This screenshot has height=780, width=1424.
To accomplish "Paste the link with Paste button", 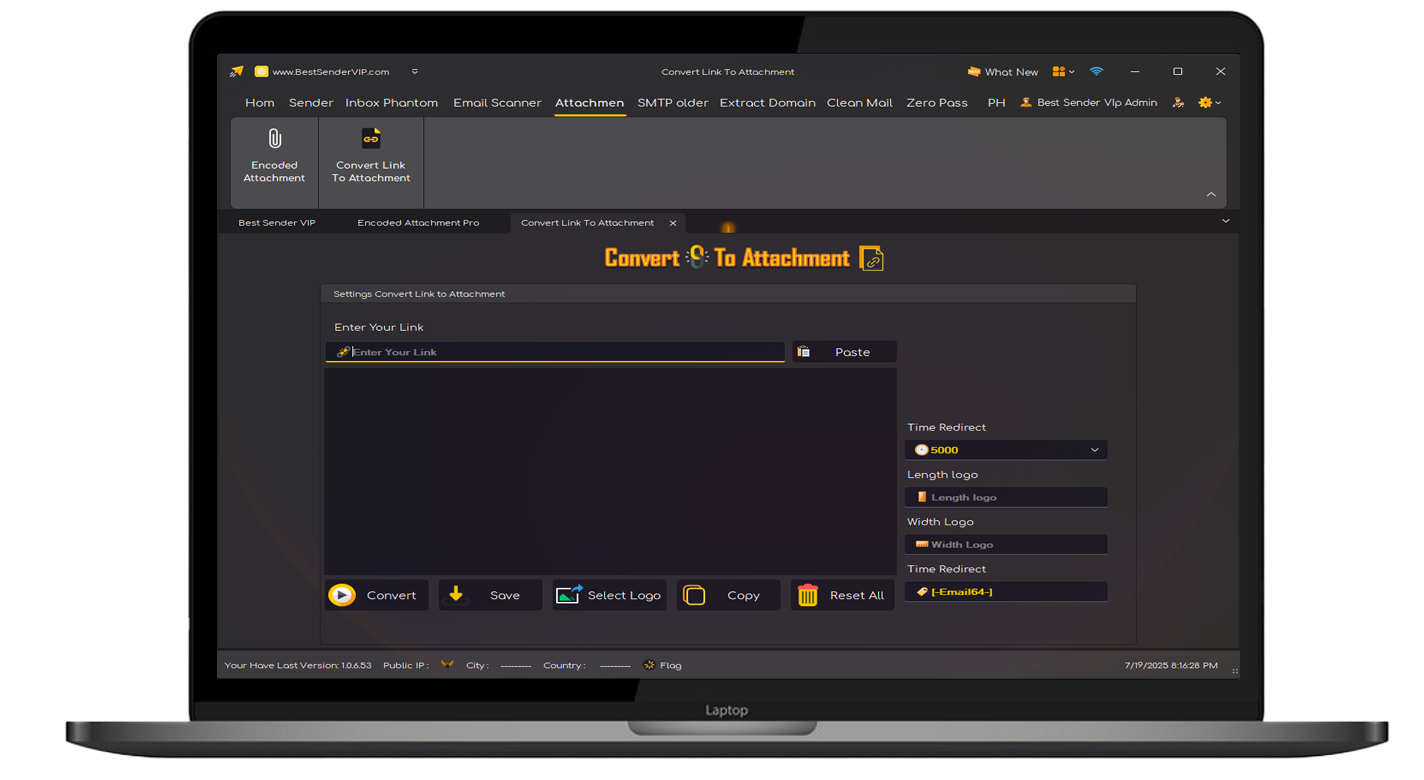I will point(844,352).
